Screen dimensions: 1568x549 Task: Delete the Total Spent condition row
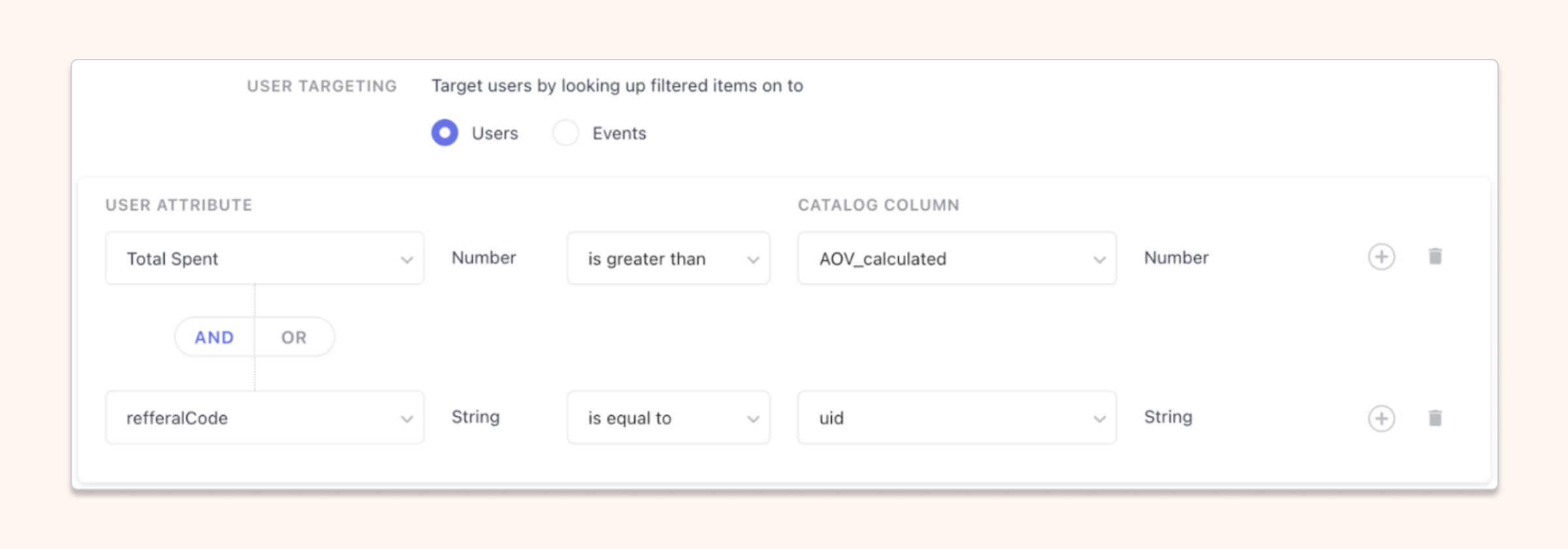(x=1435, y=256)
